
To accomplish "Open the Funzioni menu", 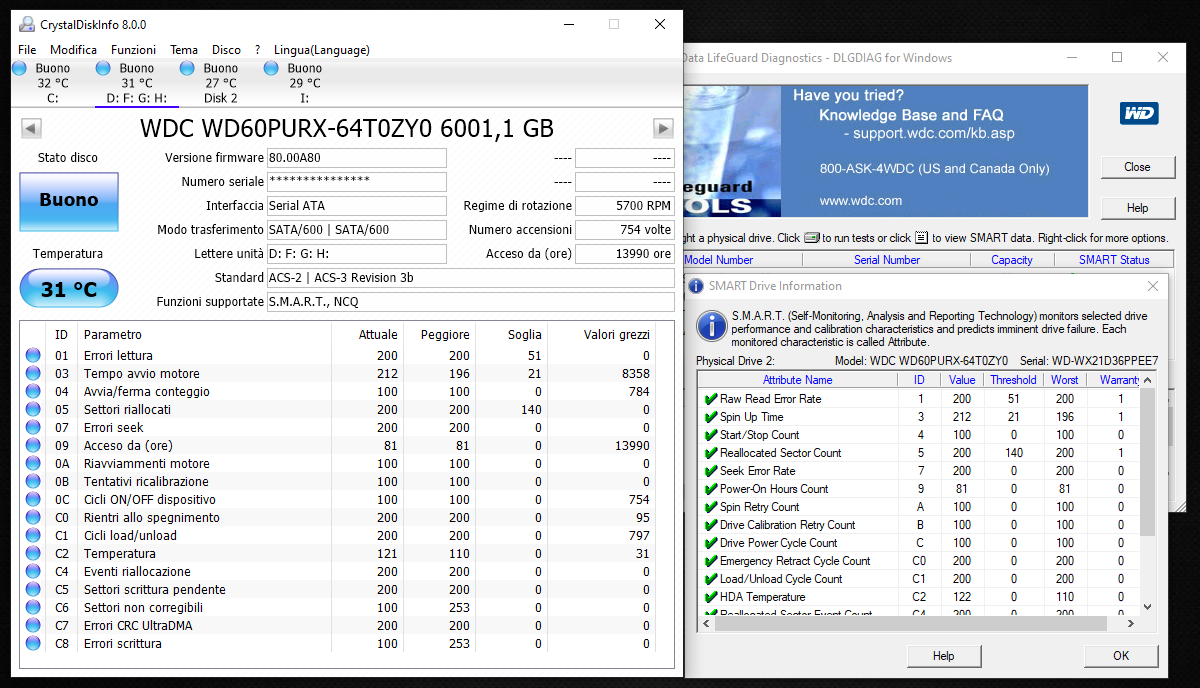I will pyautogui.click(x=134, y=49).
